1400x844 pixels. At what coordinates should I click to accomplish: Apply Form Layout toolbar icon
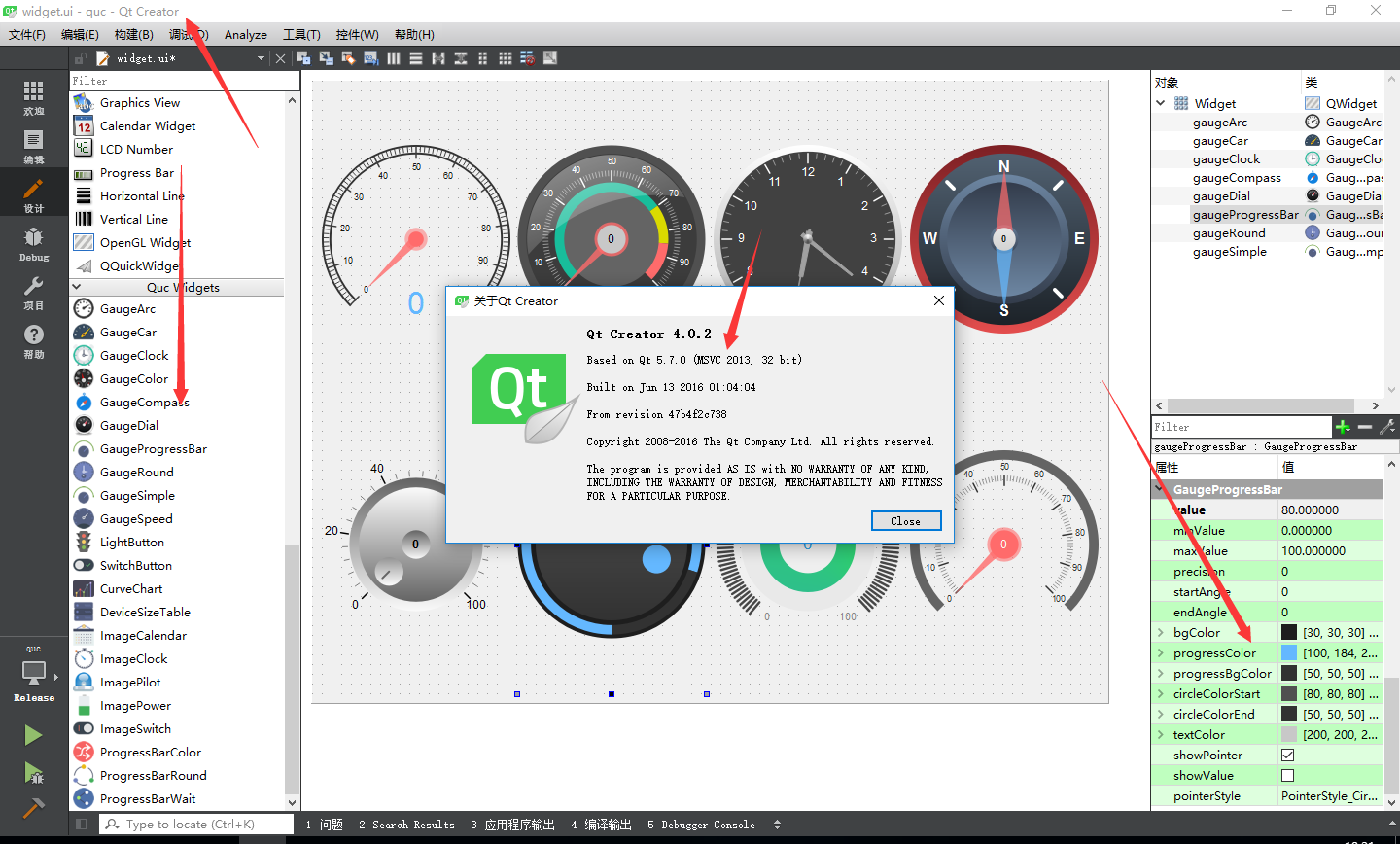pyautogui.click(x=483, y=58)
